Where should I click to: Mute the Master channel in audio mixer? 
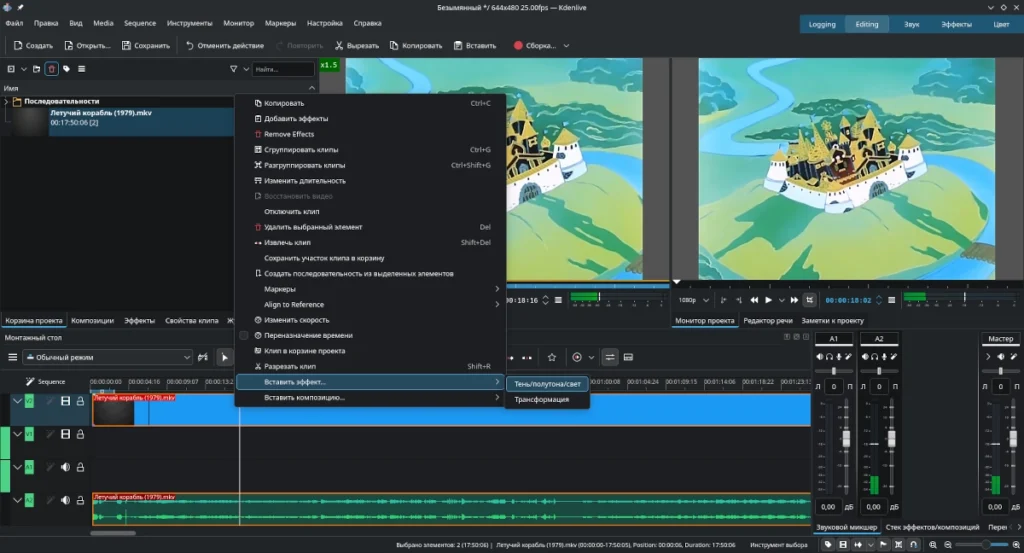[1000, 356]
